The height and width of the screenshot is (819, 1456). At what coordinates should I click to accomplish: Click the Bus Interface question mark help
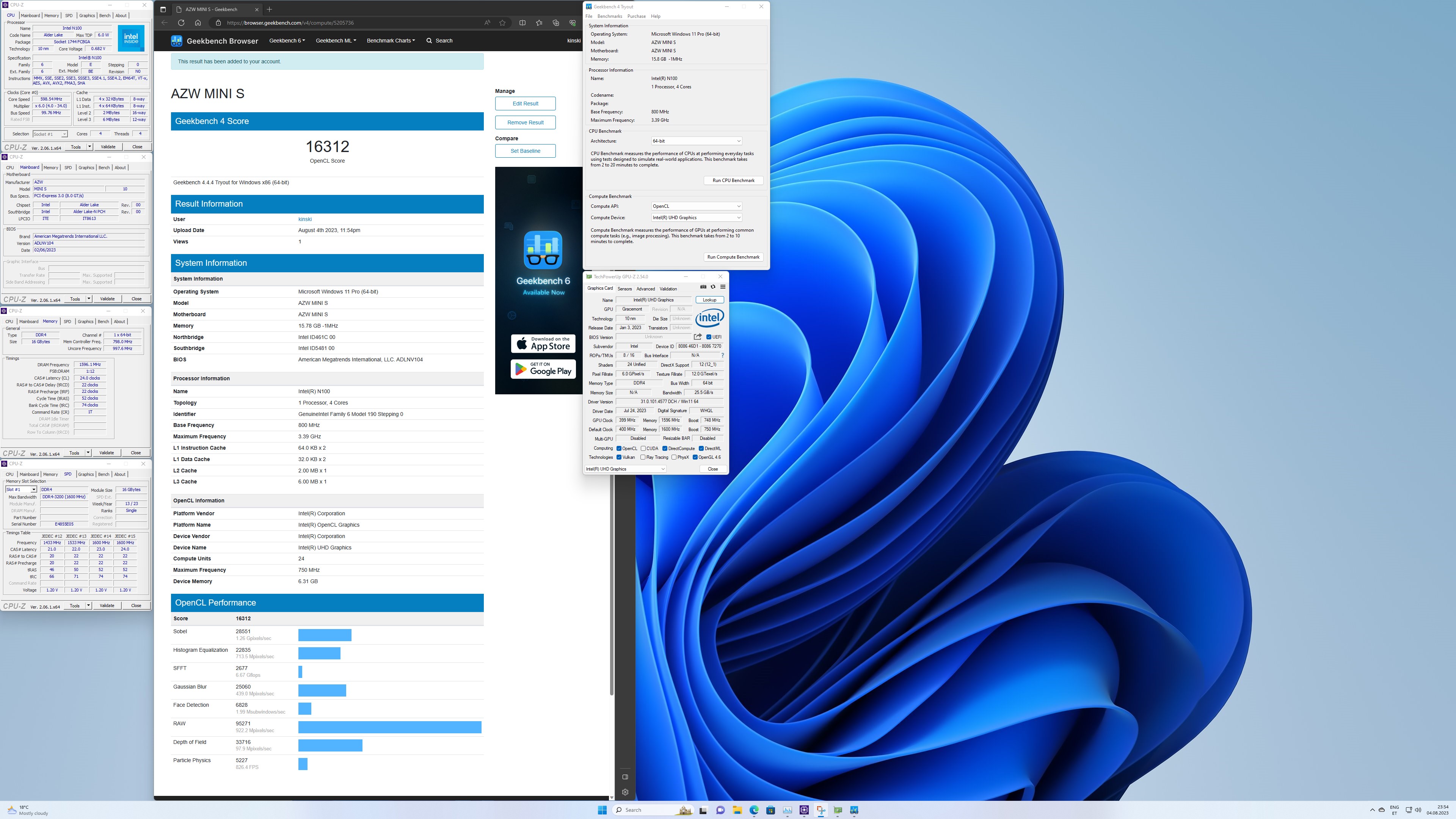(722, 356)
